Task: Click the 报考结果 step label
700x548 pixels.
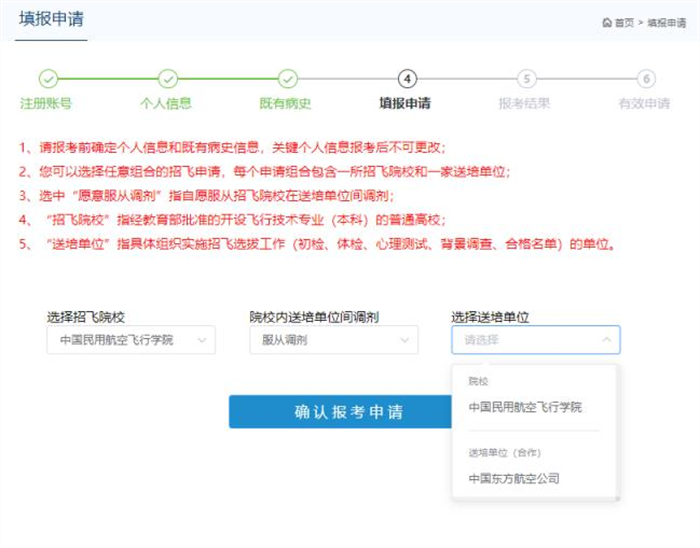Action: pos(525,103)
